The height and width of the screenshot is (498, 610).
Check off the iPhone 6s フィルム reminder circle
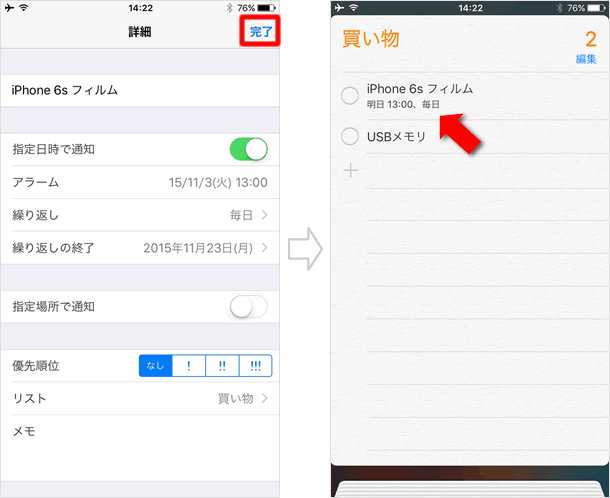click(350, 96)
